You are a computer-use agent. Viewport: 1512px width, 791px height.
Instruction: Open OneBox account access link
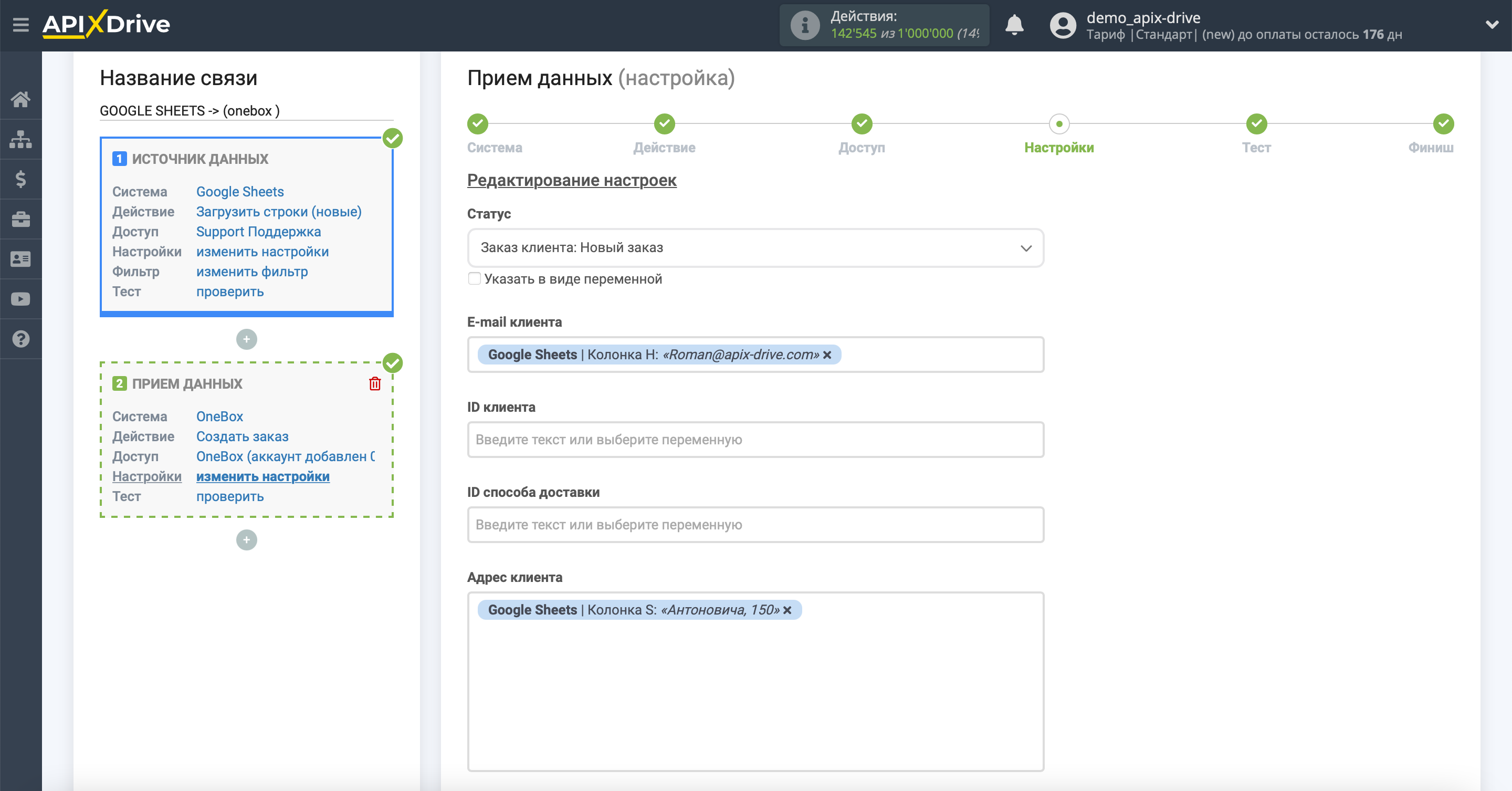click(x=286, y=456)
